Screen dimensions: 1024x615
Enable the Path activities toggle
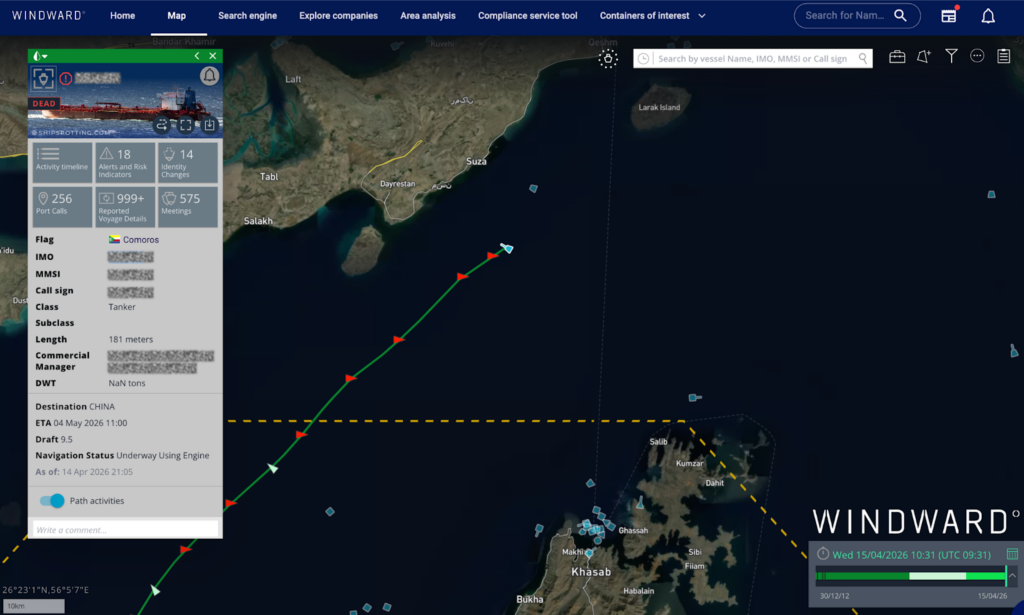[x=51, y=500]
